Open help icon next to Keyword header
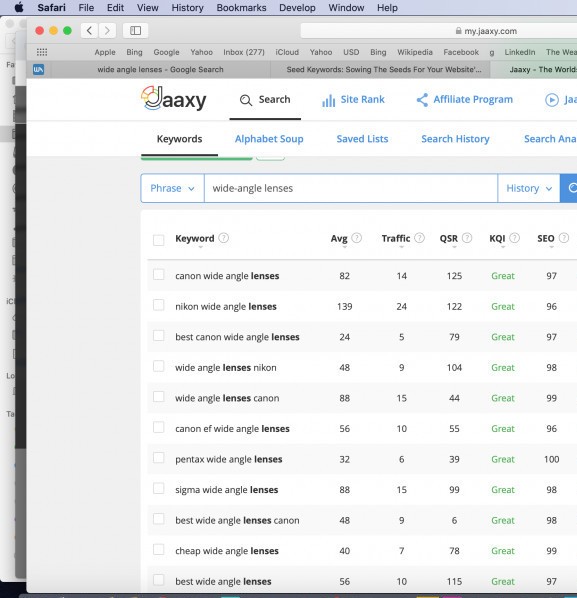This screenshot has width=577, height=598. click(x=224, y=238)
